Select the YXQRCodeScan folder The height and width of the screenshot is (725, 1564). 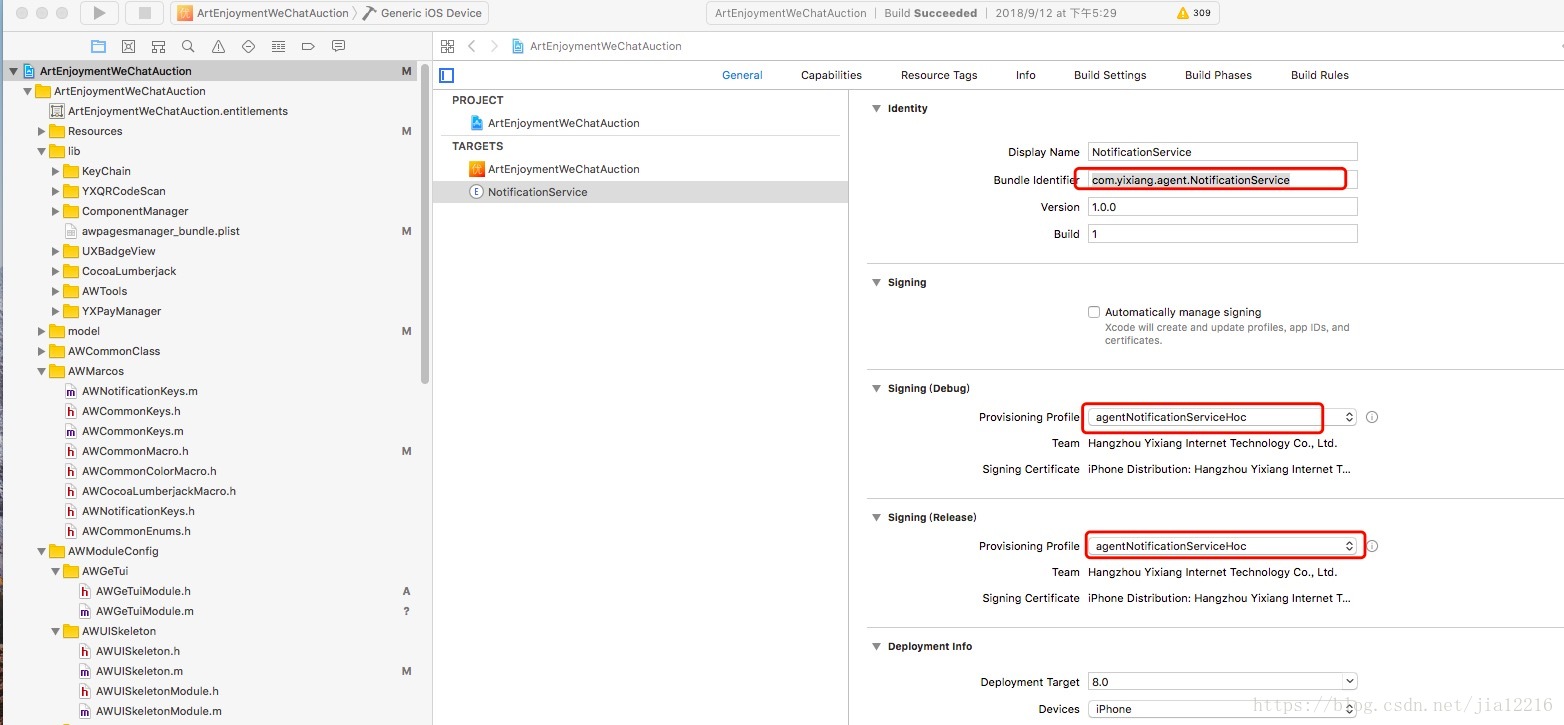pyautogui.click(x=123, y=191)
